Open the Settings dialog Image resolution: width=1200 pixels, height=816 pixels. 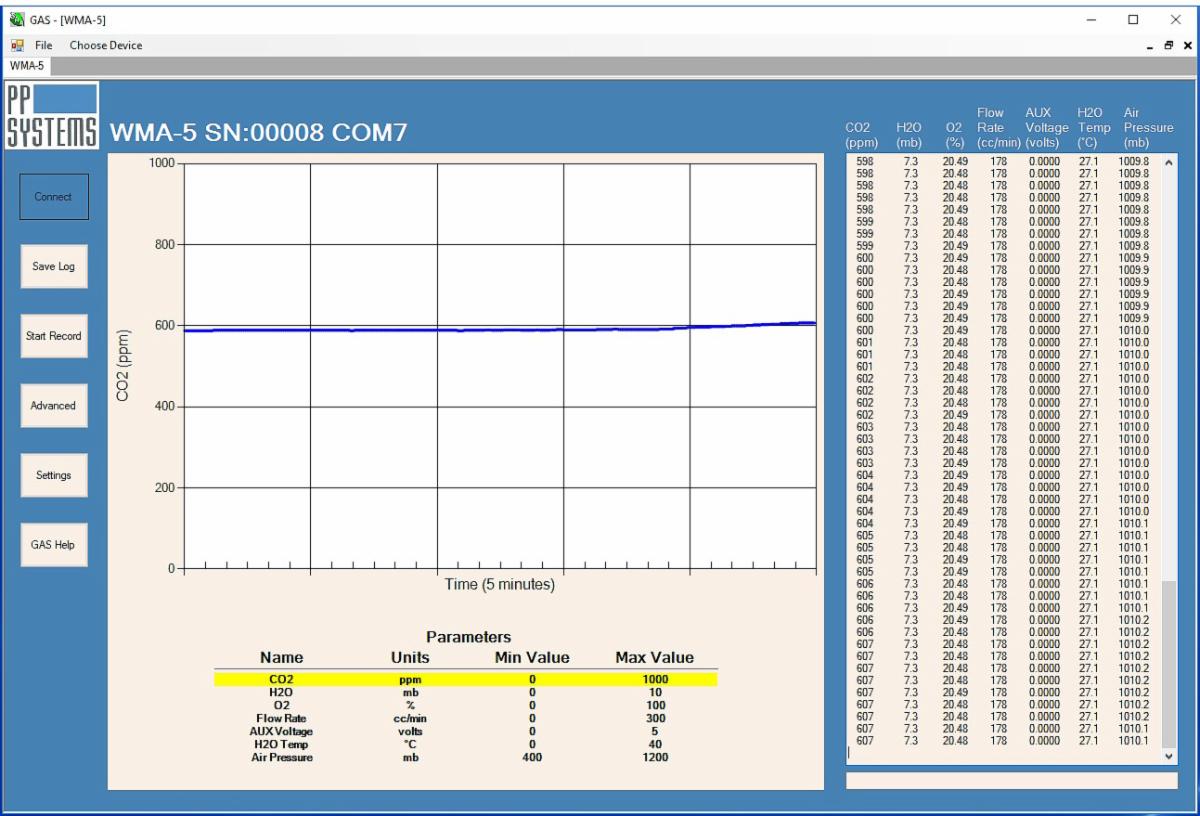click(x=54, y=475)
